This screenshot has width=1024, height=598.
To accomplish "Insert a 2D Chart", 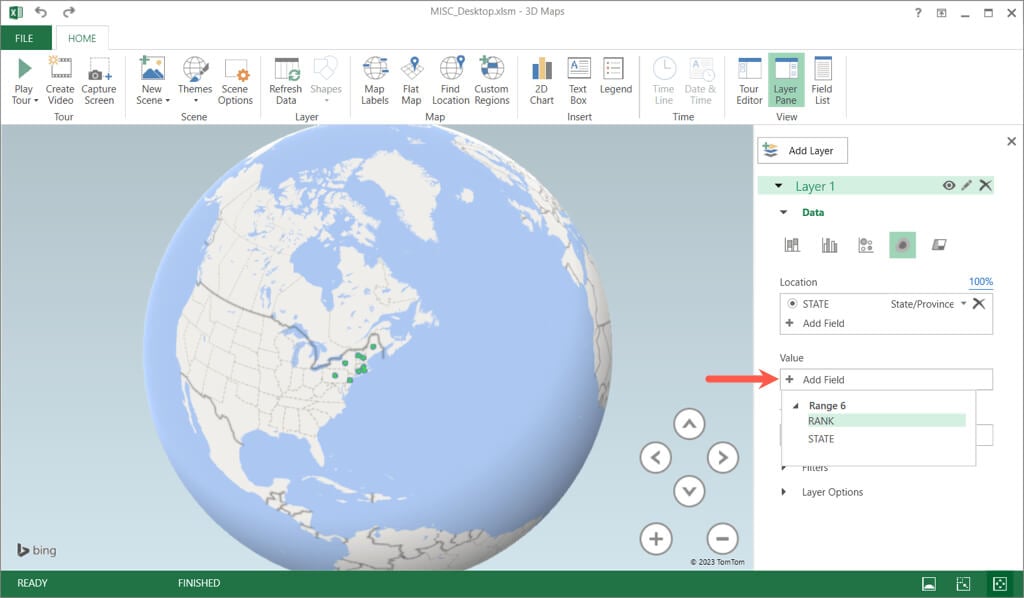I will pos(542,81).
